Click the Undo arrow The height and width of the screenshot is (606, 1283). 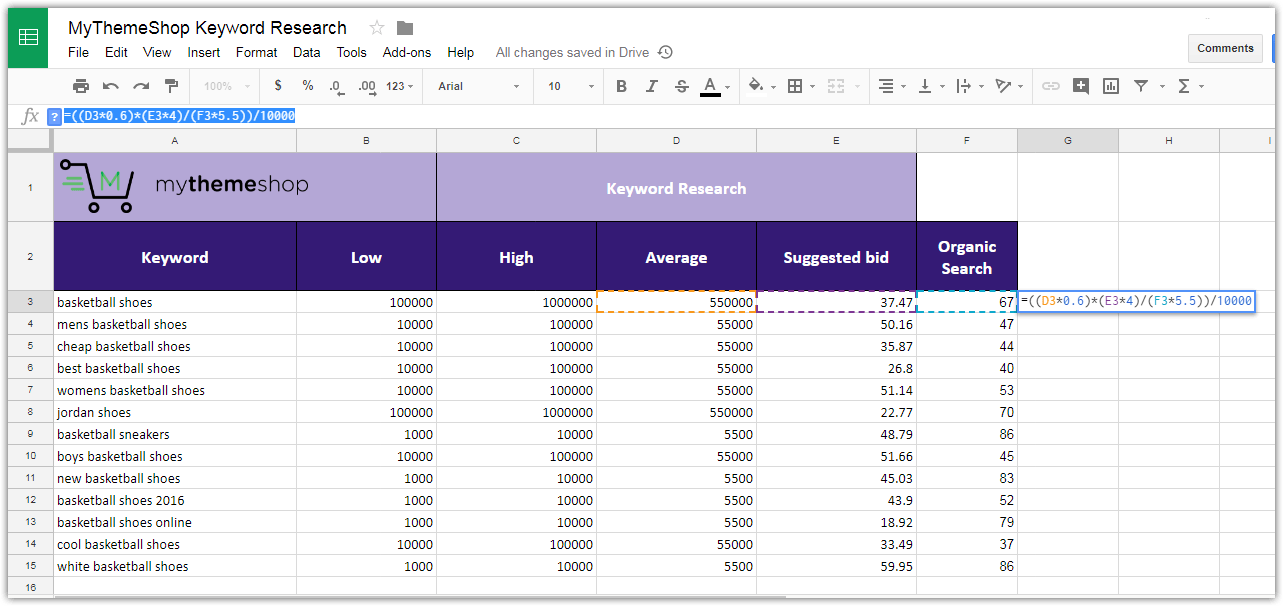point(111,86)
